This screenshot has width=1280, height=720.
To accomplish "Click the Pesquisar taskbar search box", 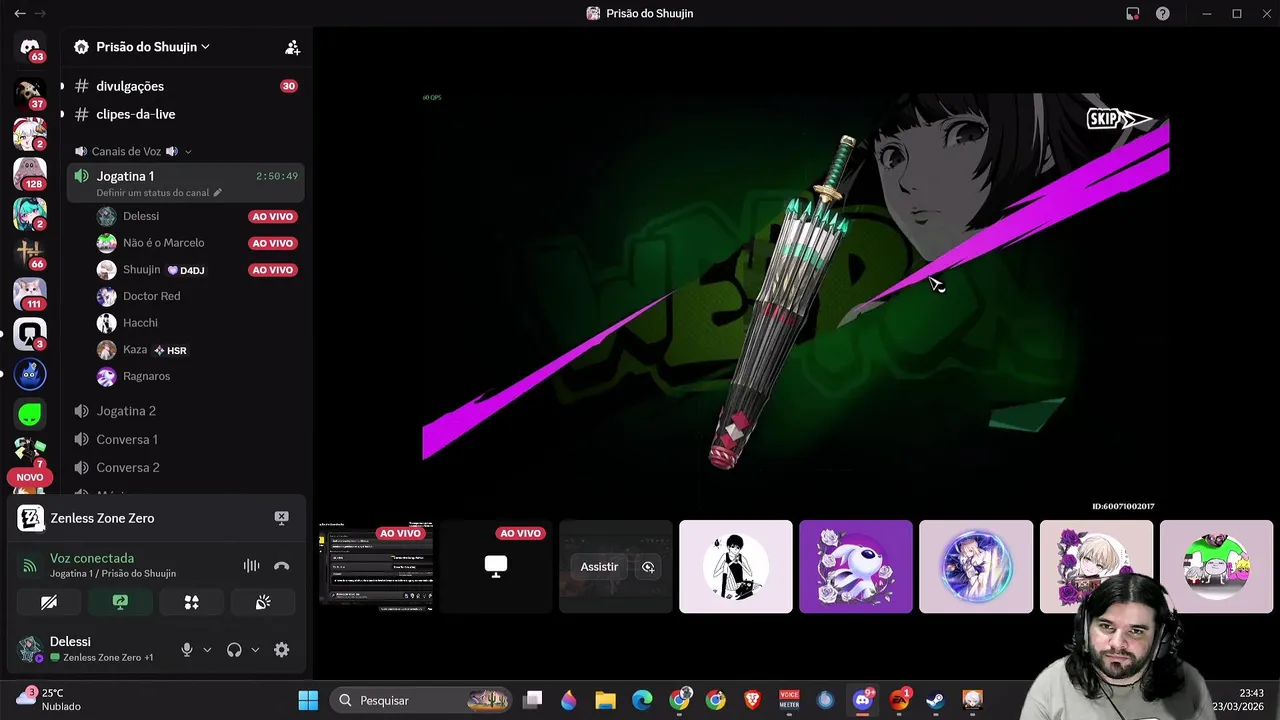I will pos(422,700).
